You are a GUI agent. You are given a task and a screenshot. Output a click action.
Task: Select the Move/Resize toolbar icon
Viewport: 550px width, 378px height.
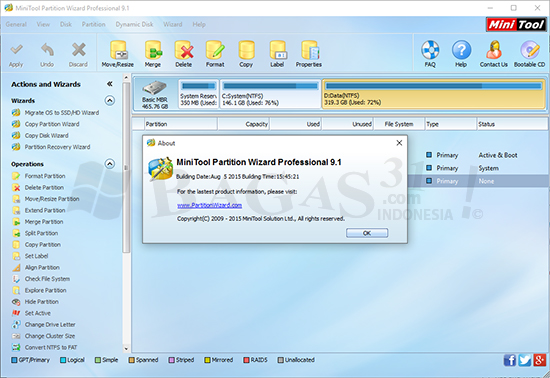118,50
